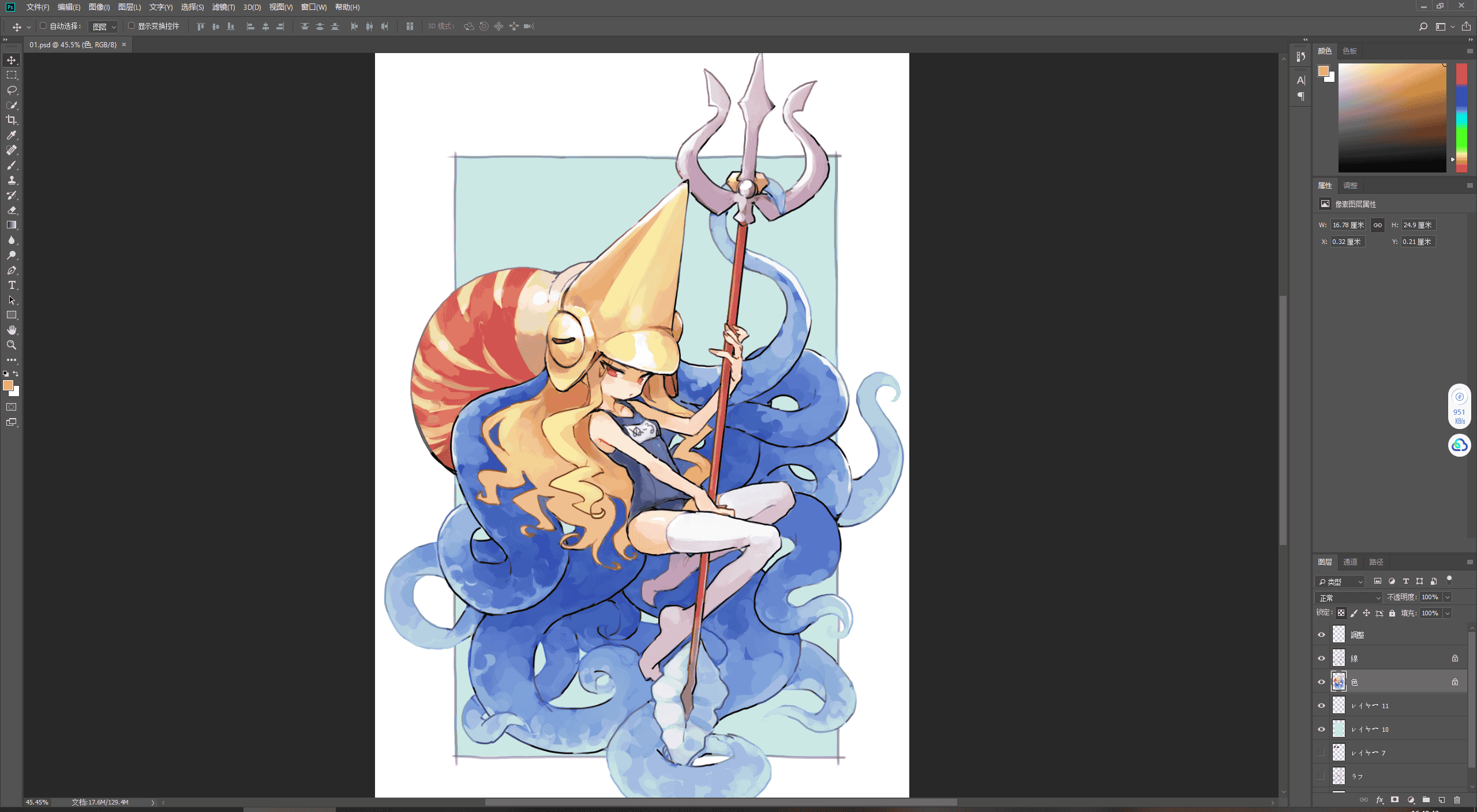Select the Hand tool

12,330
